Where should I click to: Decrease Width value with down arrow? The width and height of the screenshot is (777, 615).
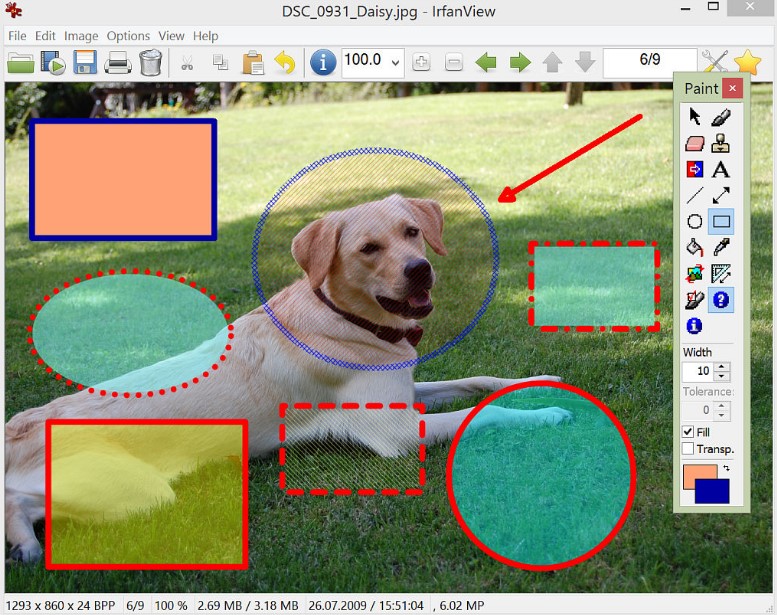click(723, 377)
